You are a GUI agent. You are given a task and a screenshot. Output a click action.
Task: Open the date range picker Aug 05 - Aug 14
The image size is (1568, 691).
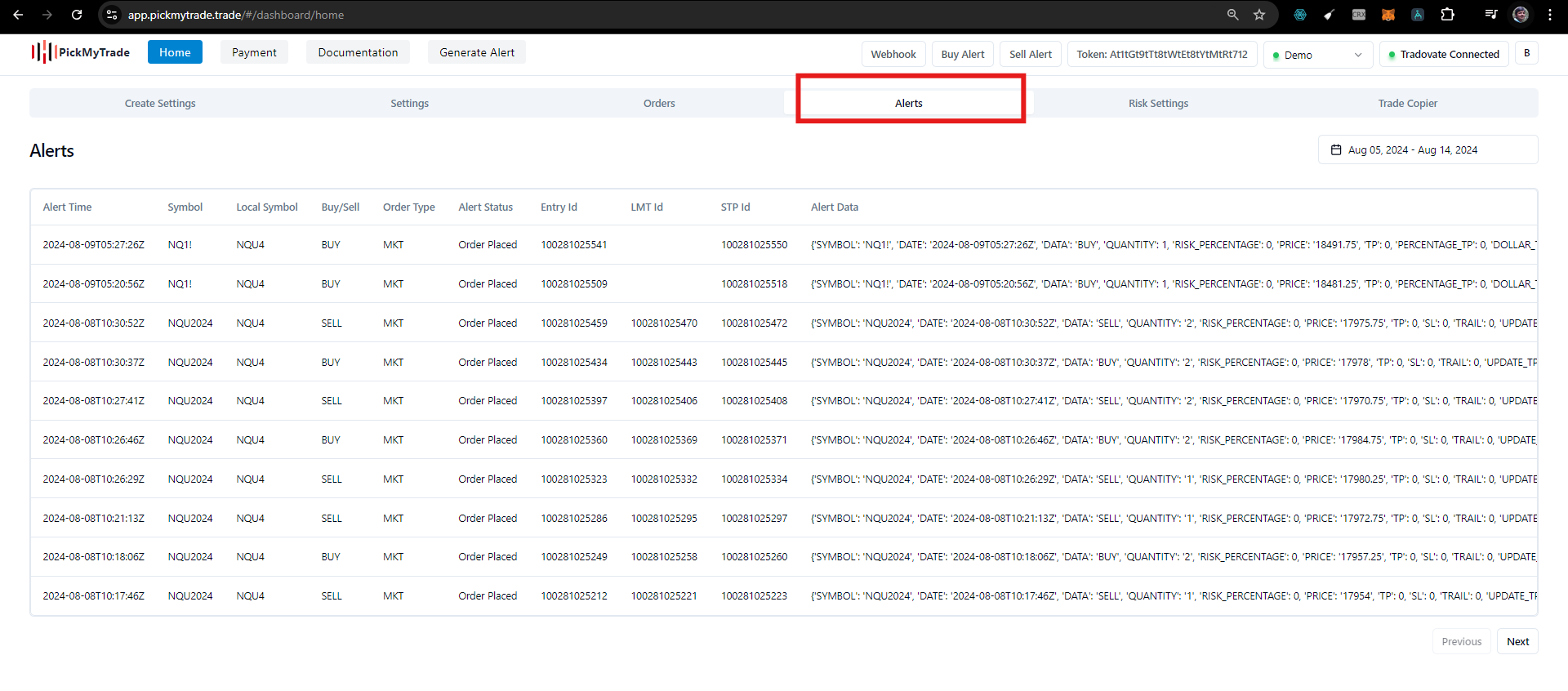pyautogui.click(x=1428, y=149)
